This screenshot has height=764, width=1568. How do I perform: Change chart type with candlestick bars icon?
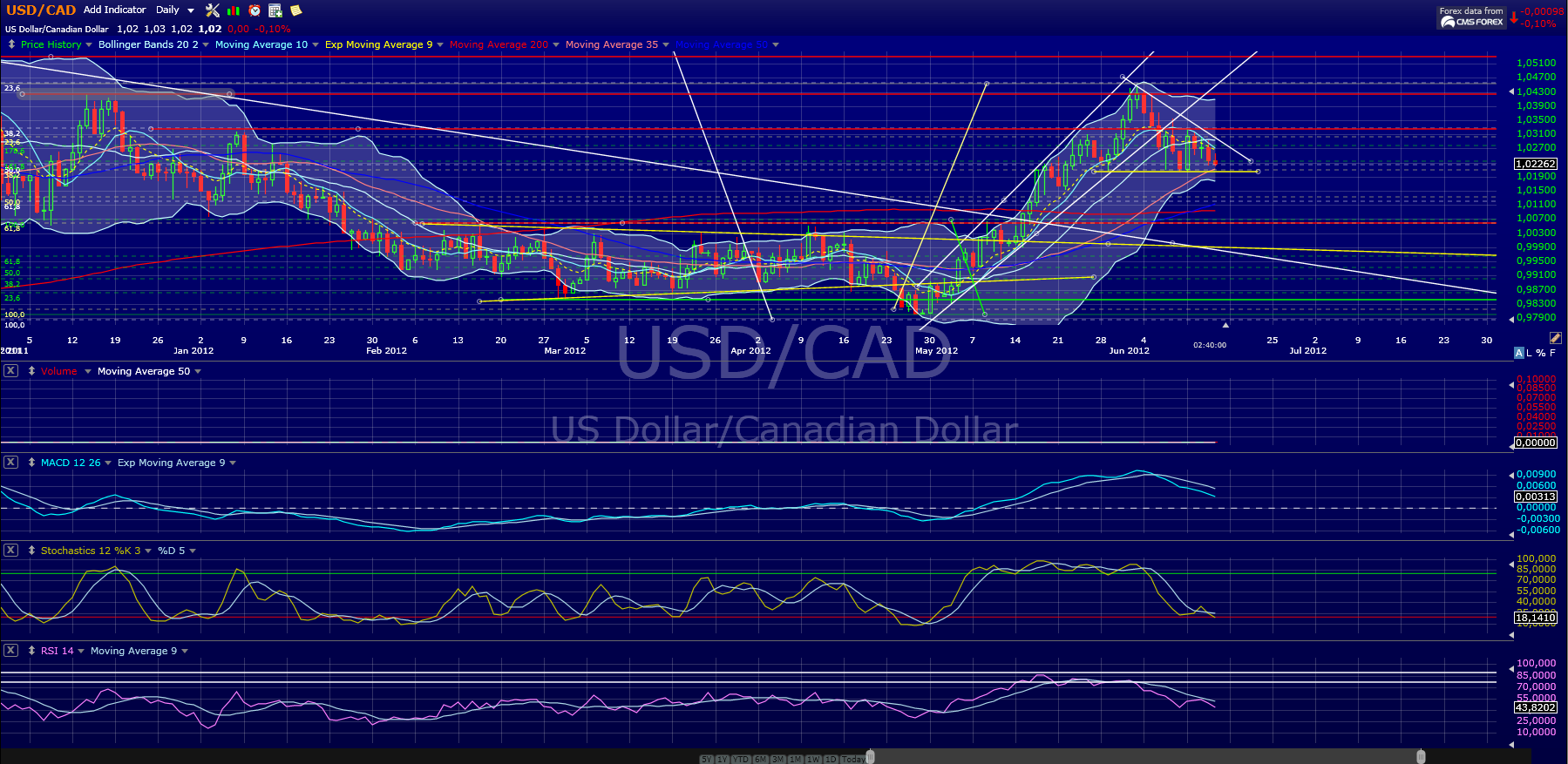click(233, 10)
